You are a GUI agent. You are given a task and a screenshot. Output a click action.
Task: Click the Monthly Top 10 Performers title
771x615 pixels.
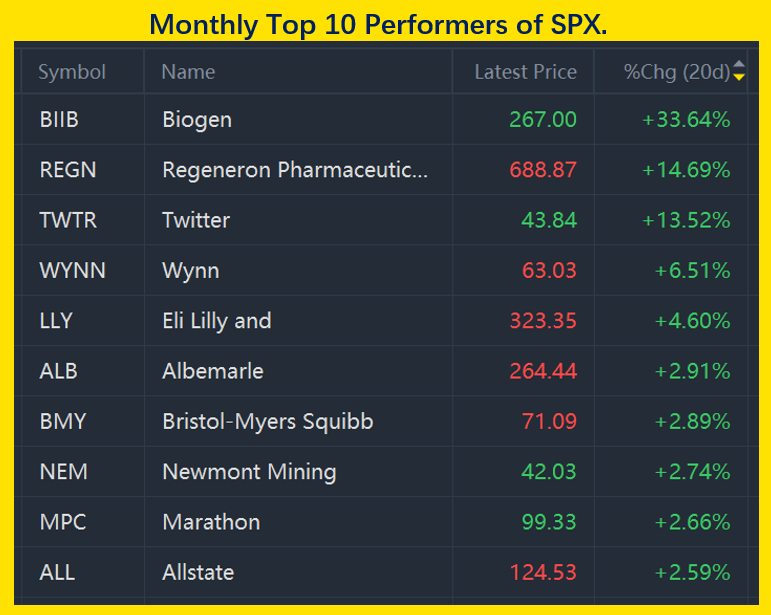(379, 23)
